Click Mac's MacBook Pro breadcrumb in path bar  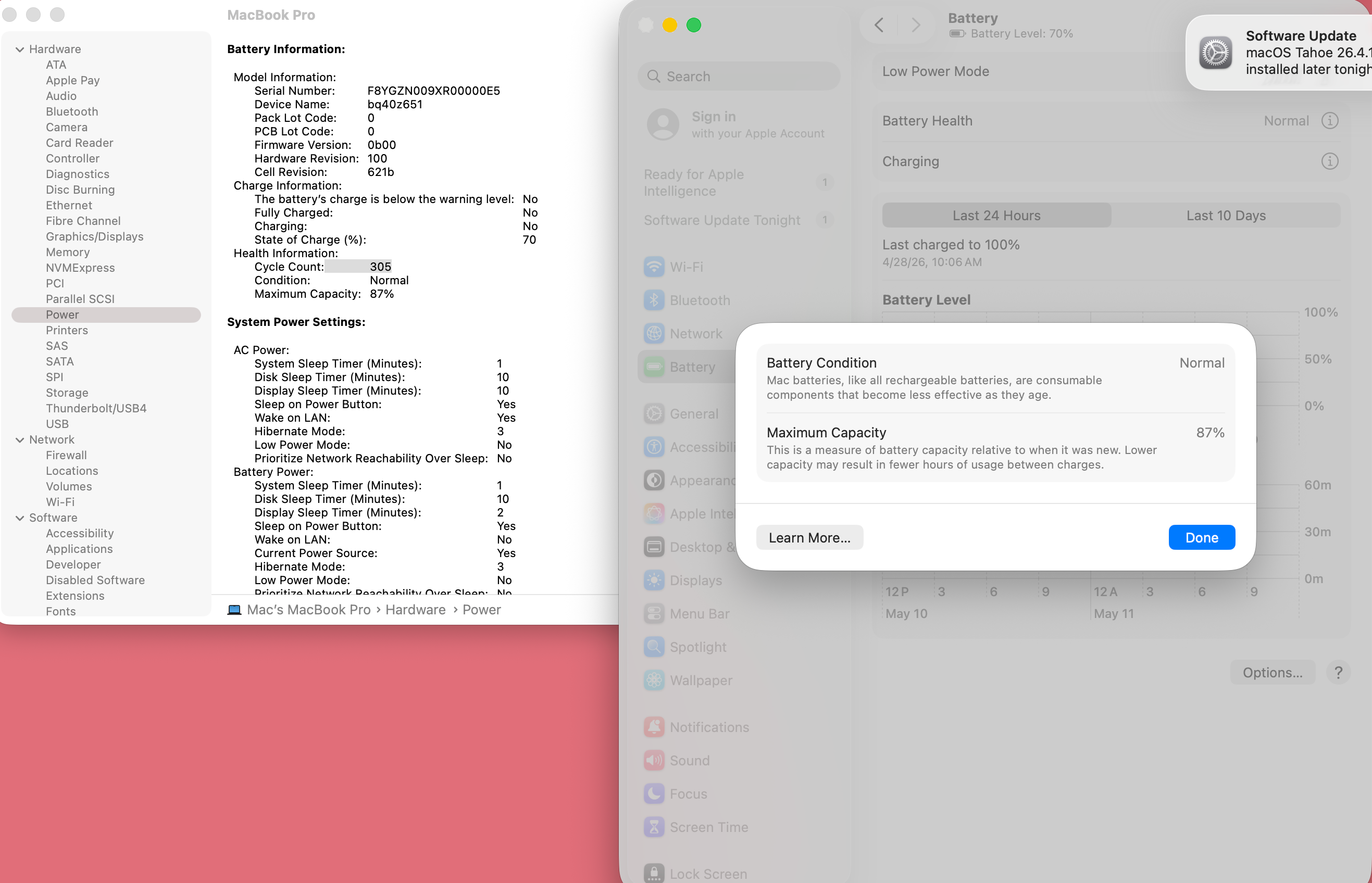308,610
